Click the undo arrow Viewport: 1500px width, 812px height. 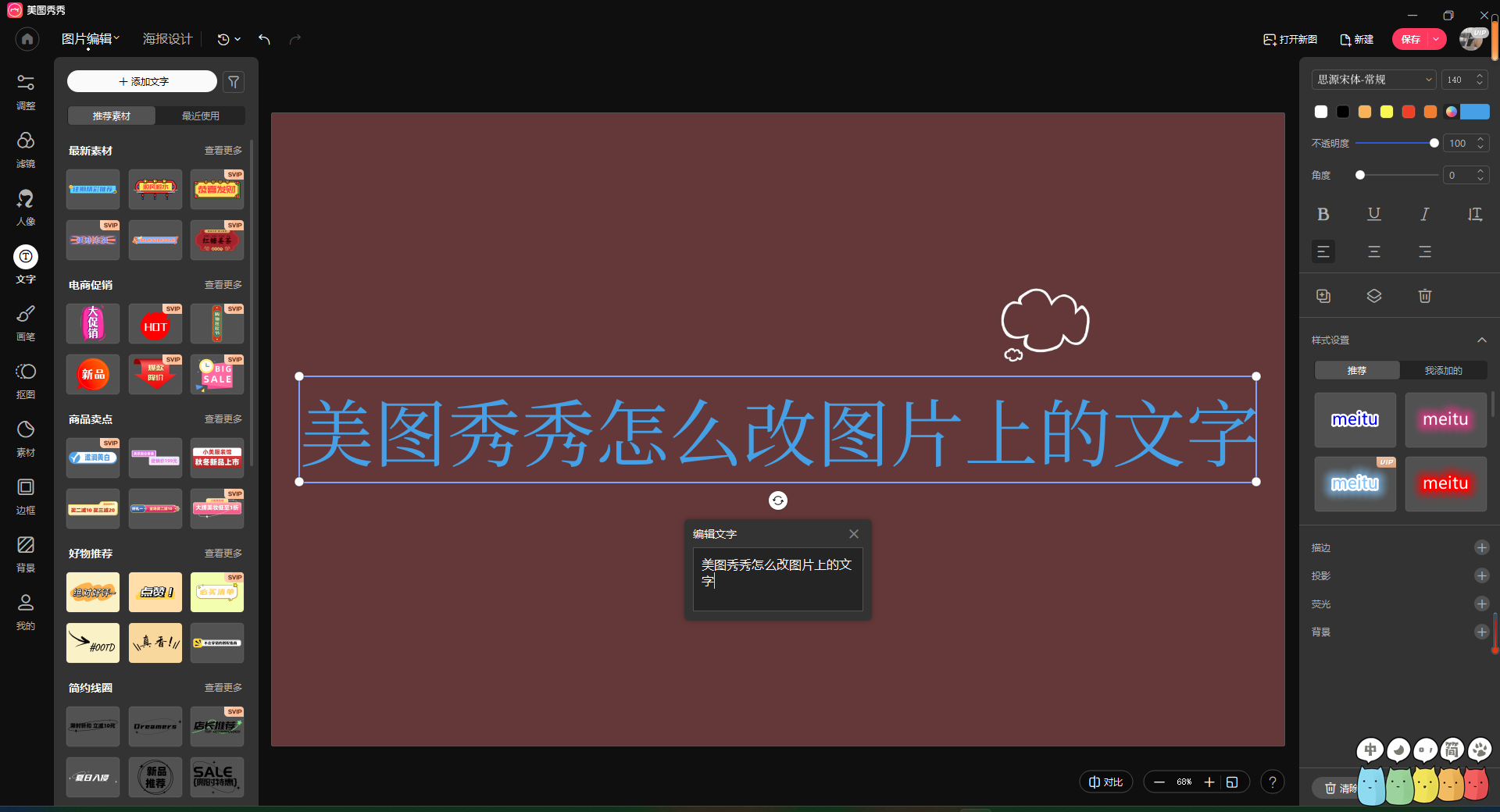[x=264, y=39]
